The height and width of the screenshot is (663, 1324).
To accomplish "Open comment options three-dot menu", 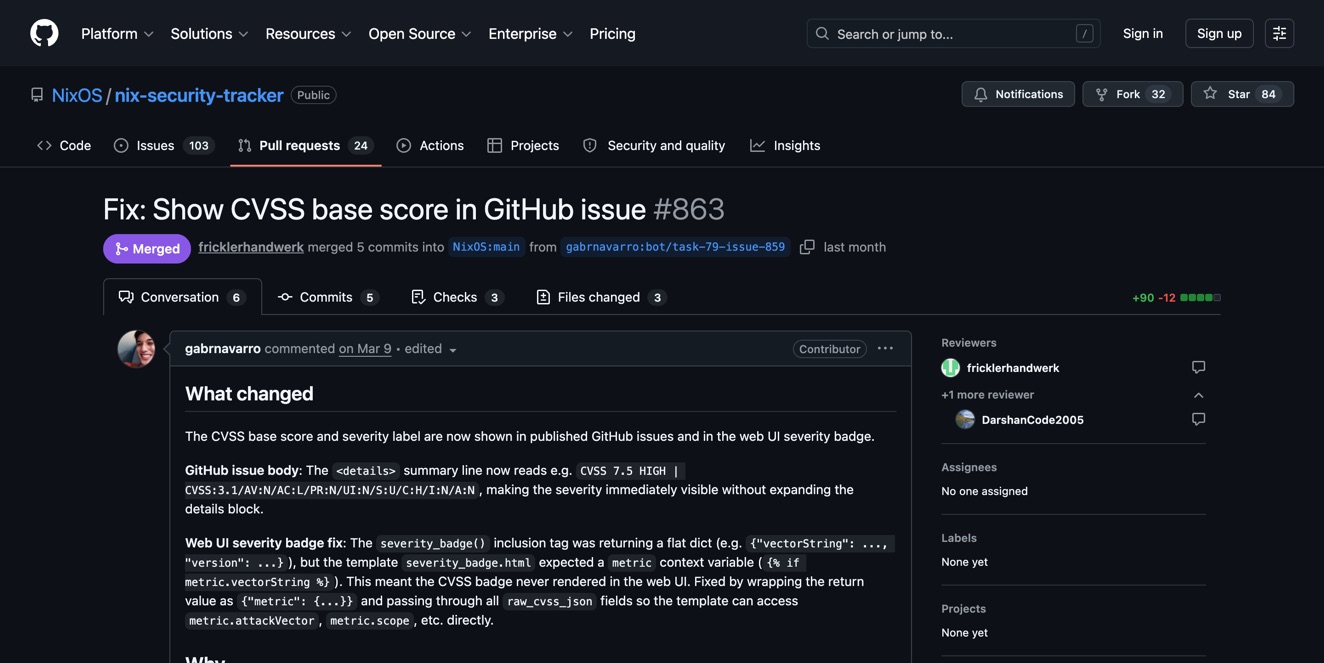I will pyautogui.click(x=885, y=349).
